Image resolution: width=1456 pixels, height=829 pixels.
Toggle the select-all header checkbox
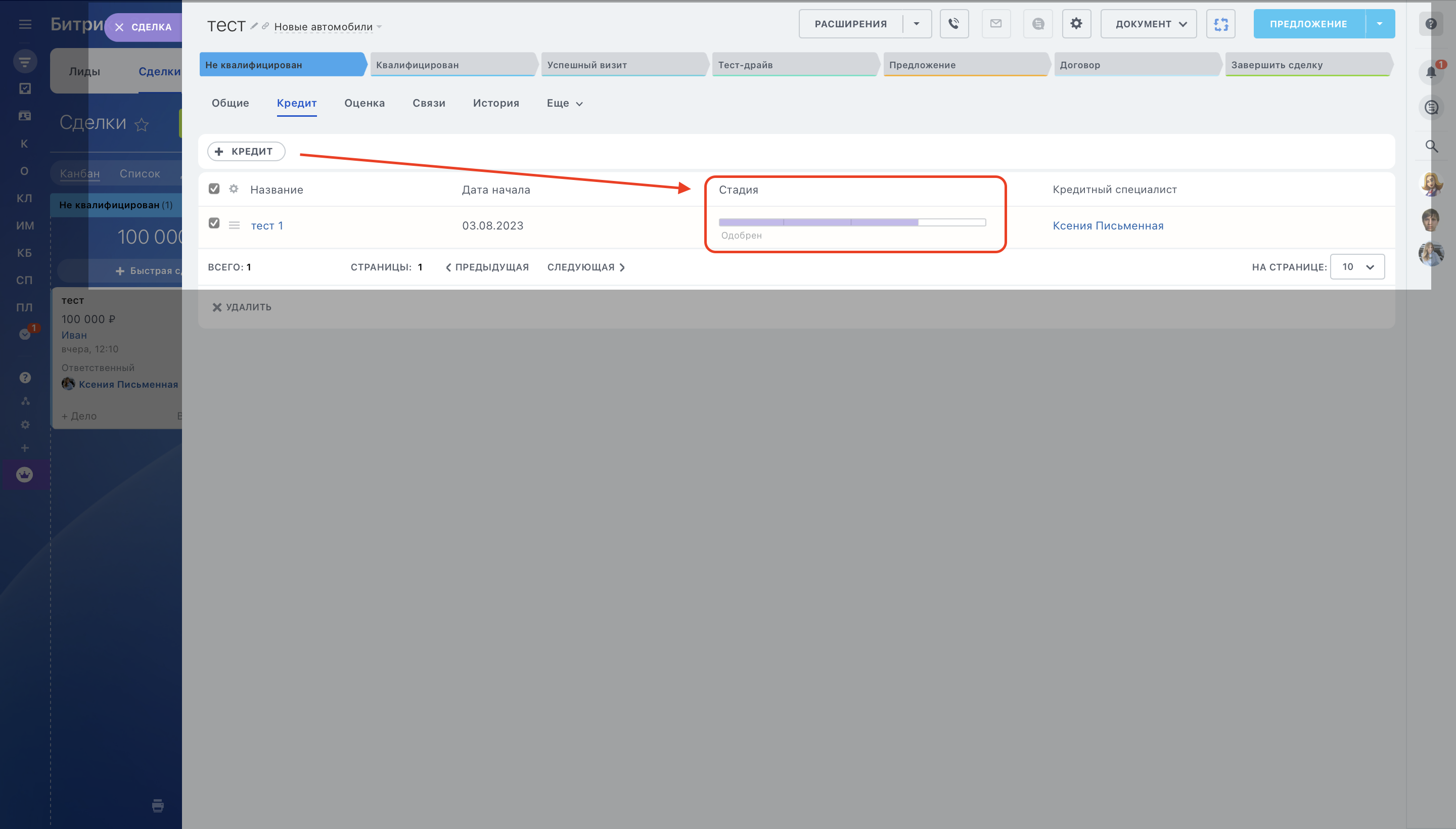coord(214,189)
